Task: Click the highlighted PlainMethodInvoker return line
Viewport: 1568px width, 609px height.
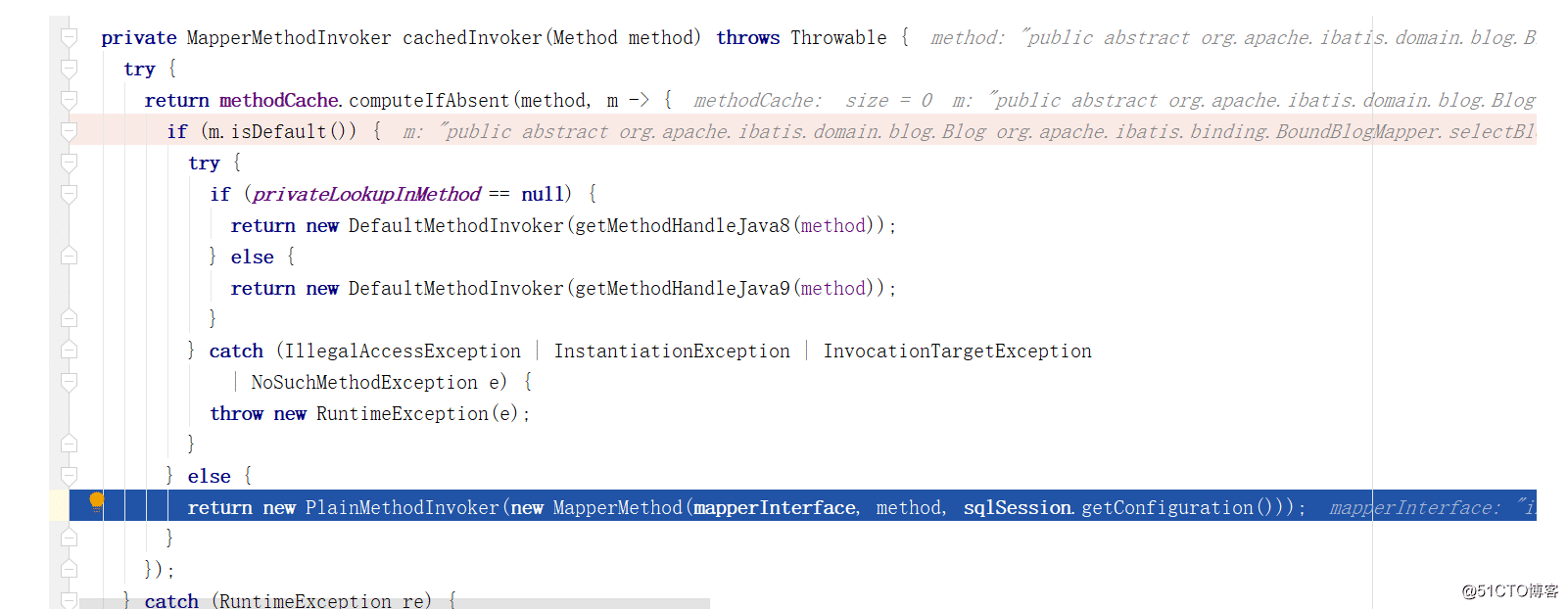Action: point(802,506)
